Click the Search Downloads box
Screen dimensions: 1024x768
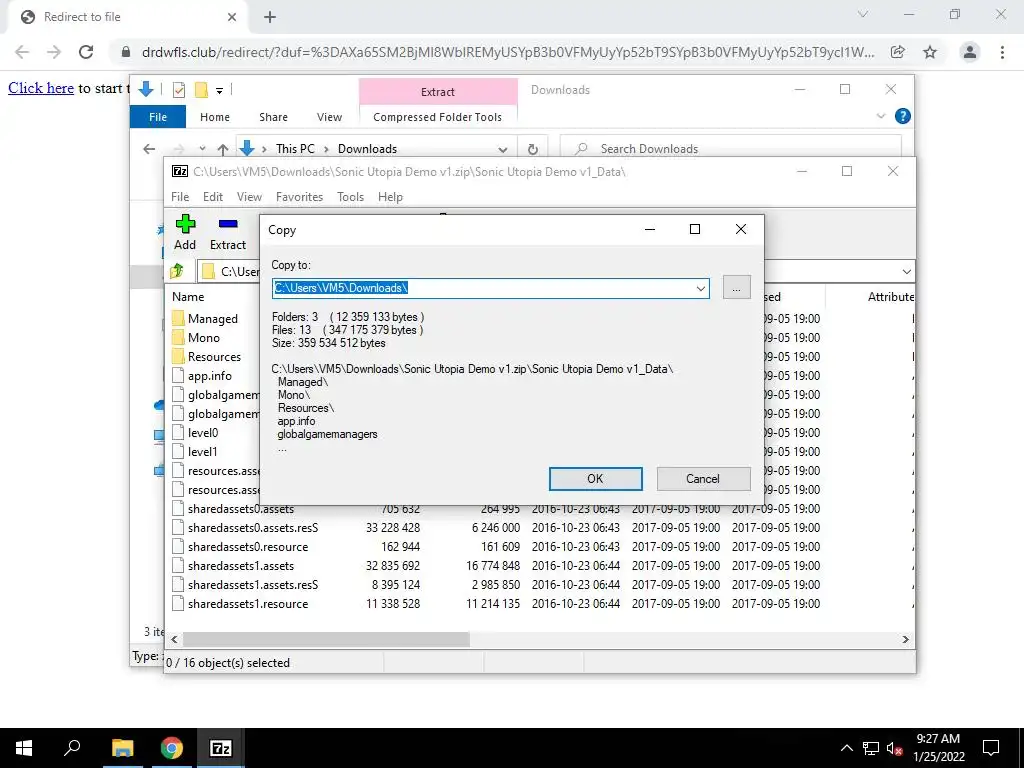tap(730, 149)
